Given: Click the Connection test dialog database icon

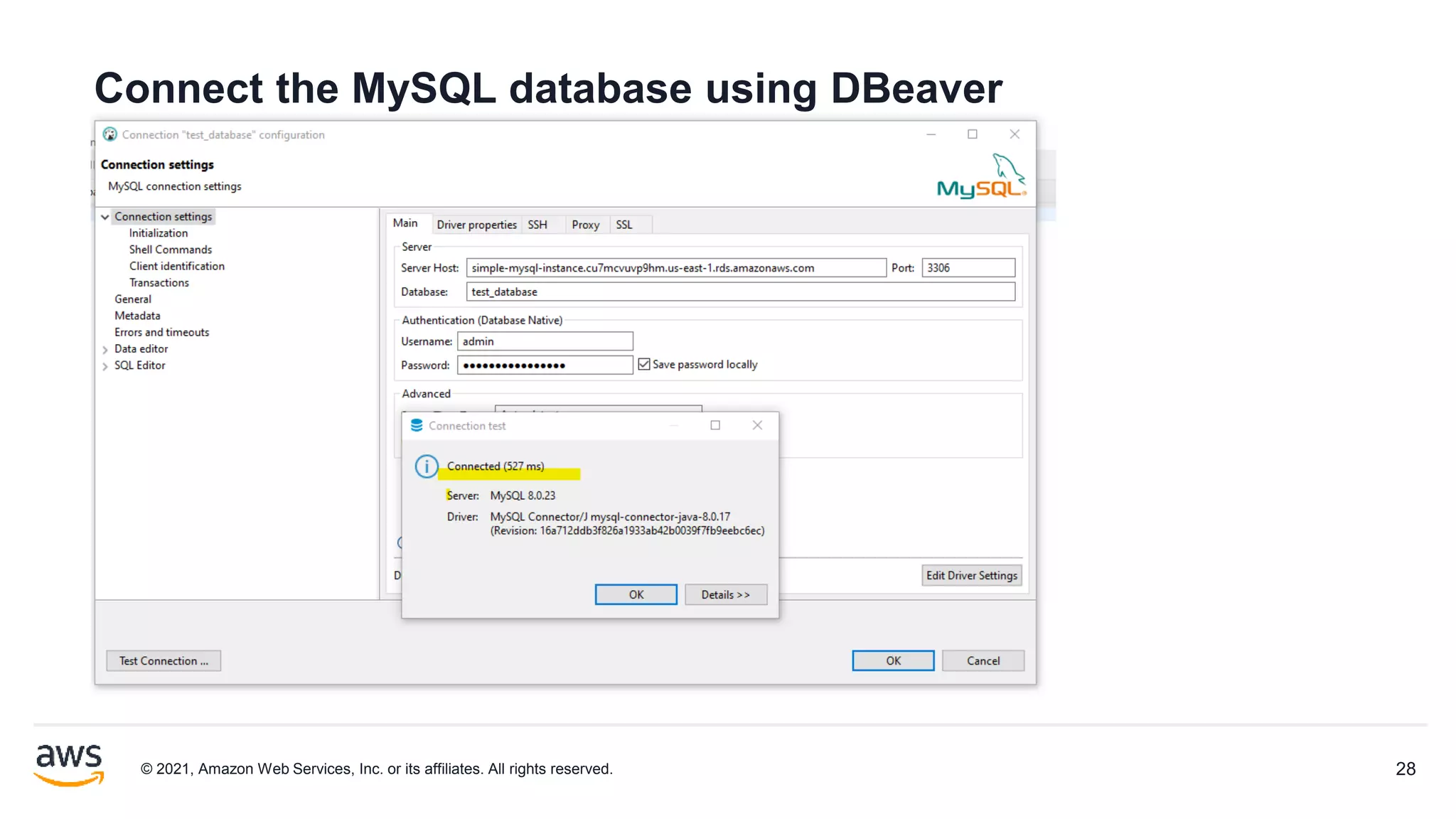Looking at the screenshot, I should click(417, 425).
